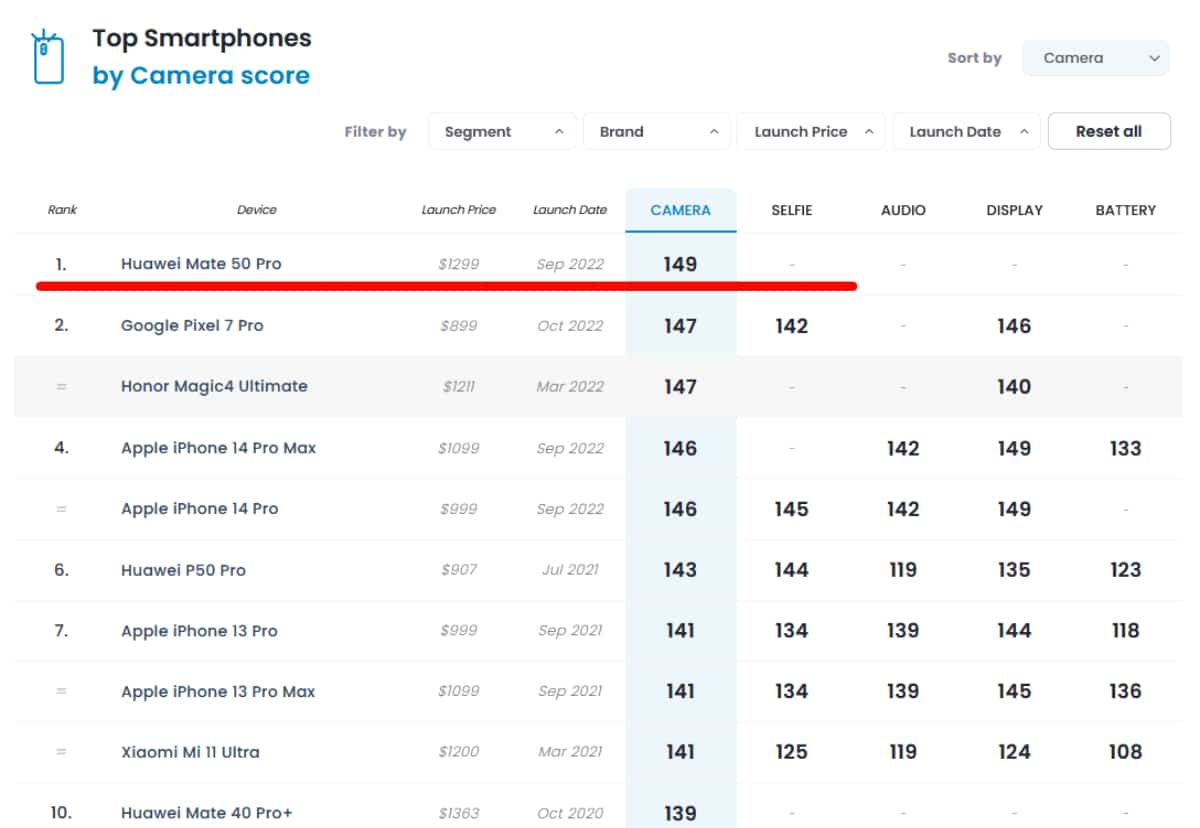Open the Sort by Camera dropdown
Image resolution: width=1200 pixels, height=828 pixels.
point(1095,58)
